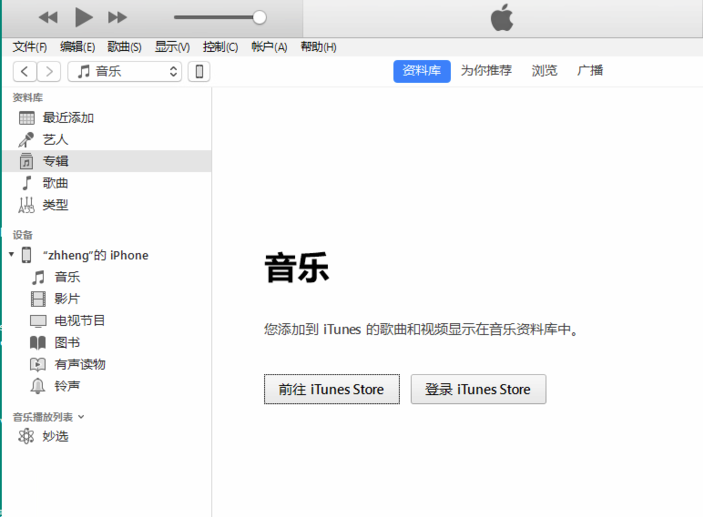Select "zhheng"的 iPhone device name

(95, 255)
